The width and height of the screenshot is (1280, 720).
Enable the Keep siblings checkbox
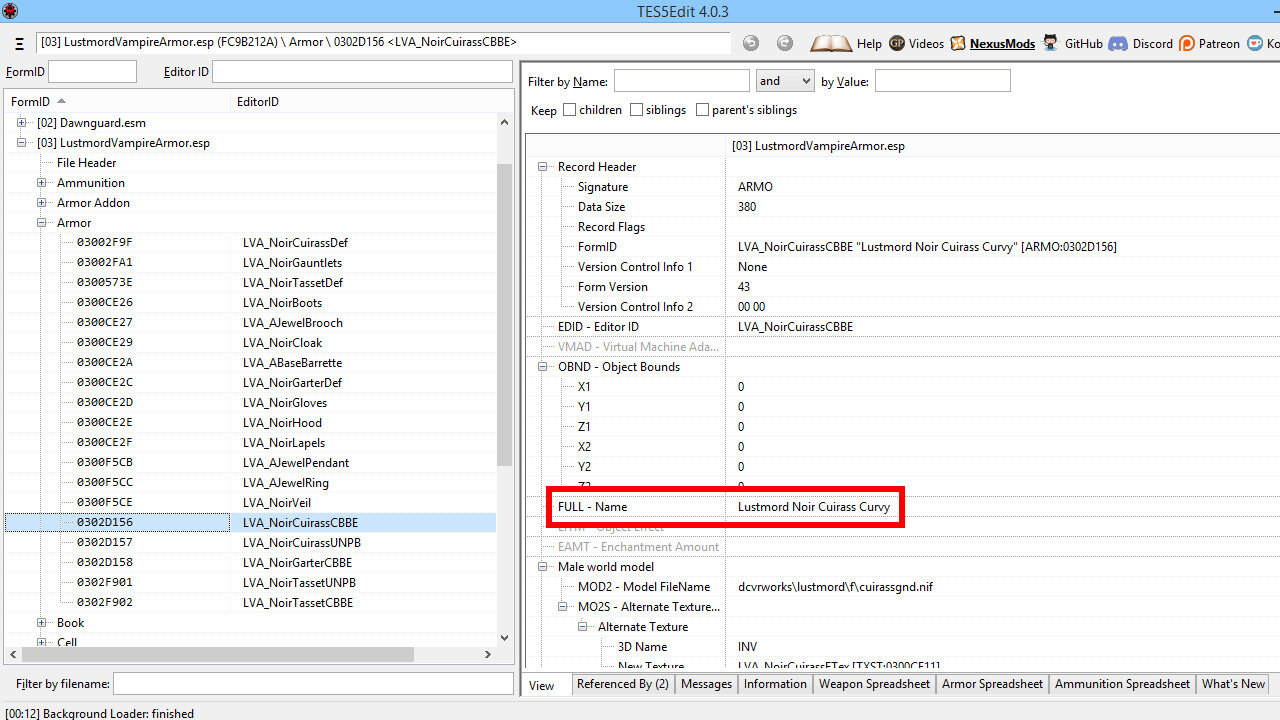tap(636, 110)
